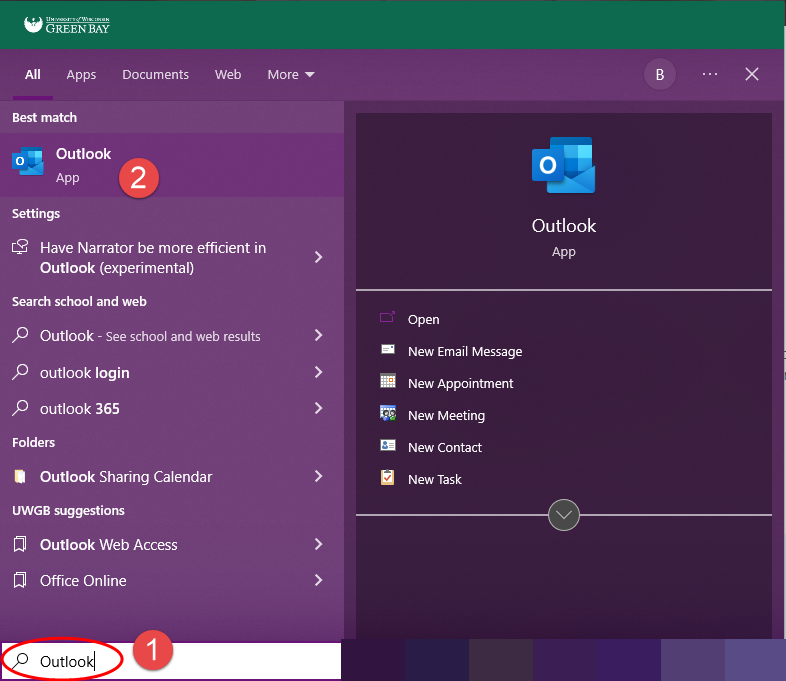Click the bookmark icon beside Outlook Web Access

20,544
